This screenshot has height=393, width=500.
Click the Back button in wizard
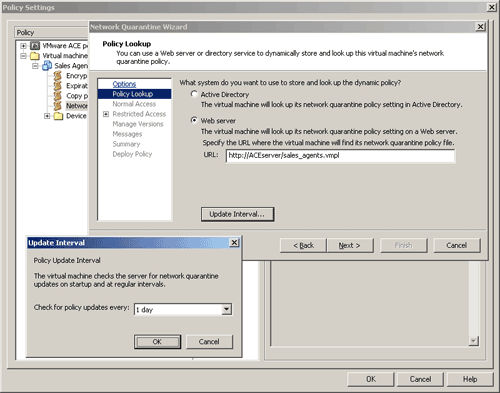click(303, 245)
